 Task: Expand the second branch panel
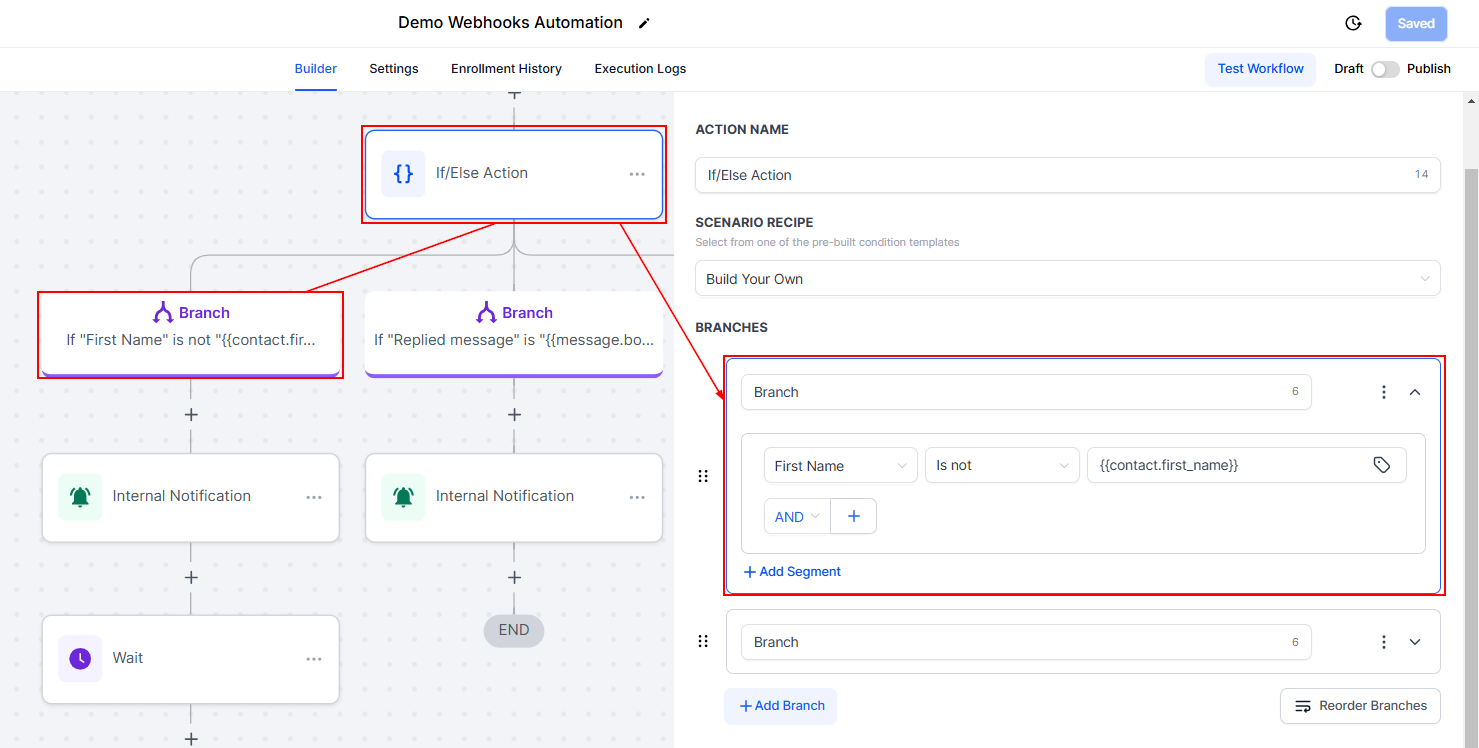[1415, 642]
